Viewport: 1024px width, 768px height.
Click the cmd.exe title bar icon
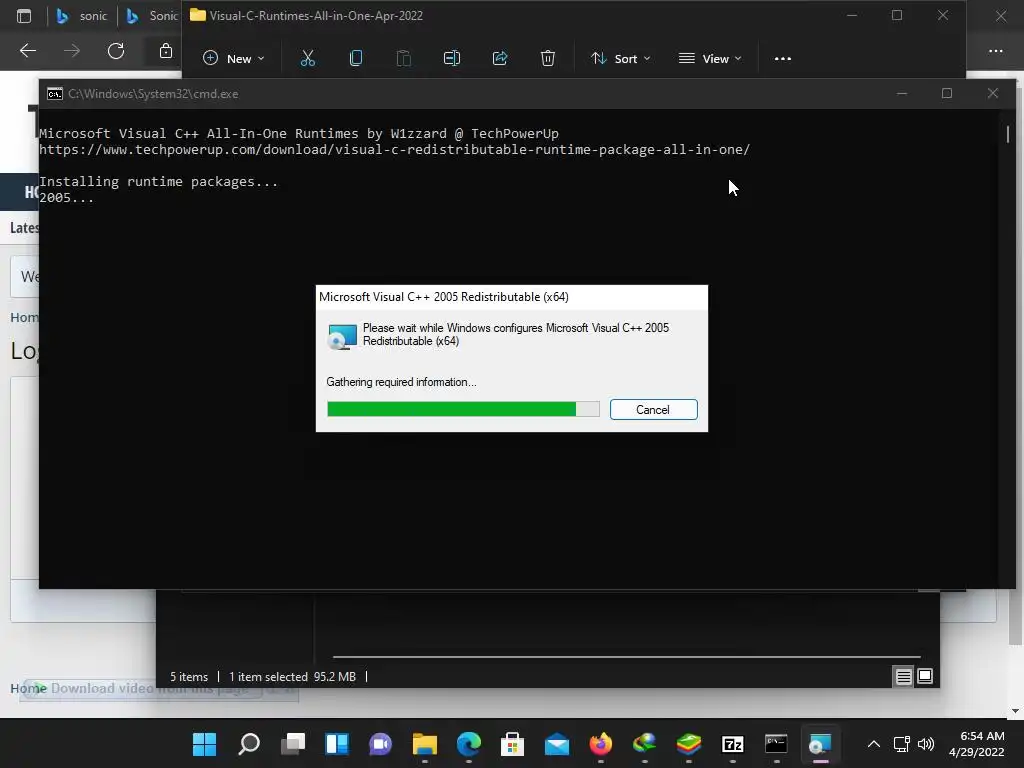55,94
